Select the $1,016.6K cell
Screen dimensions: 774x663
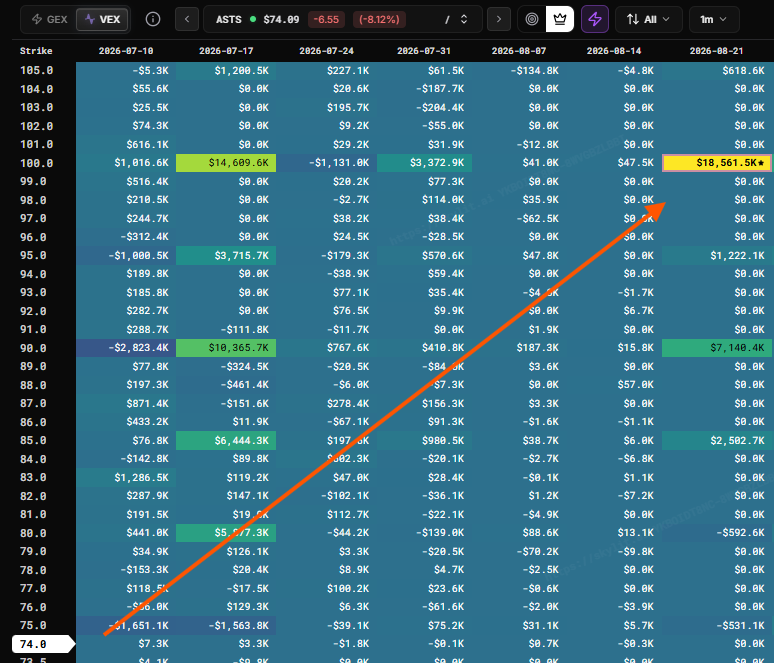[126, 163]
